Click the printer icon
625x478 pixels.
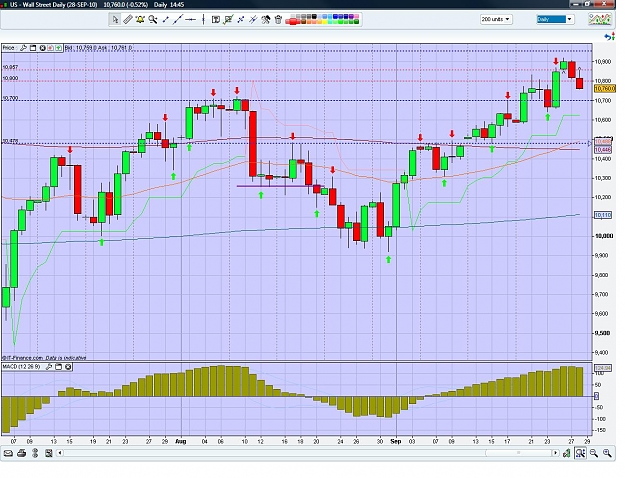coord(22,453)
